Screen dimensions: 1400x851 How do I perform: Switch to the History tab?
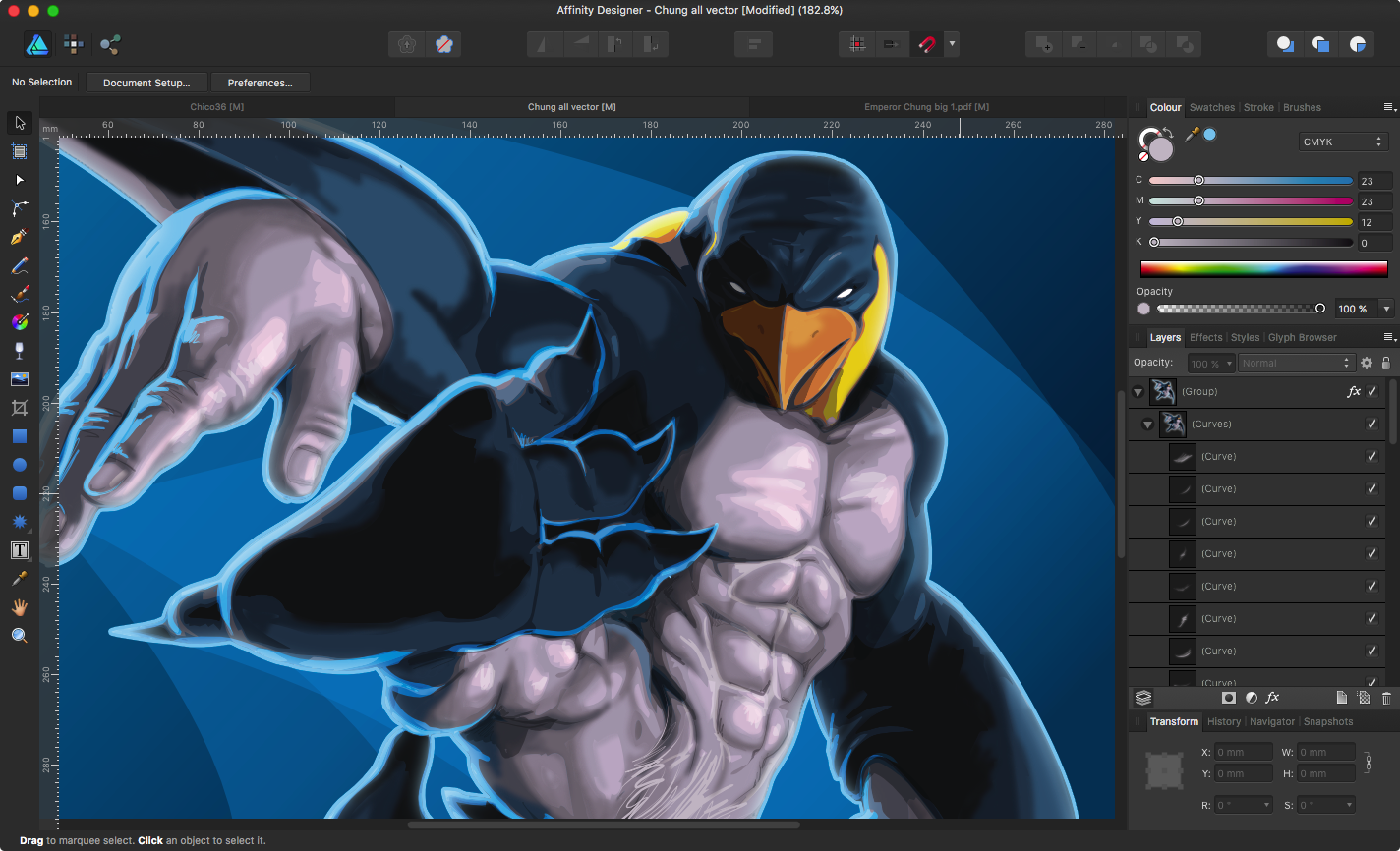(x=1224, y=721)
